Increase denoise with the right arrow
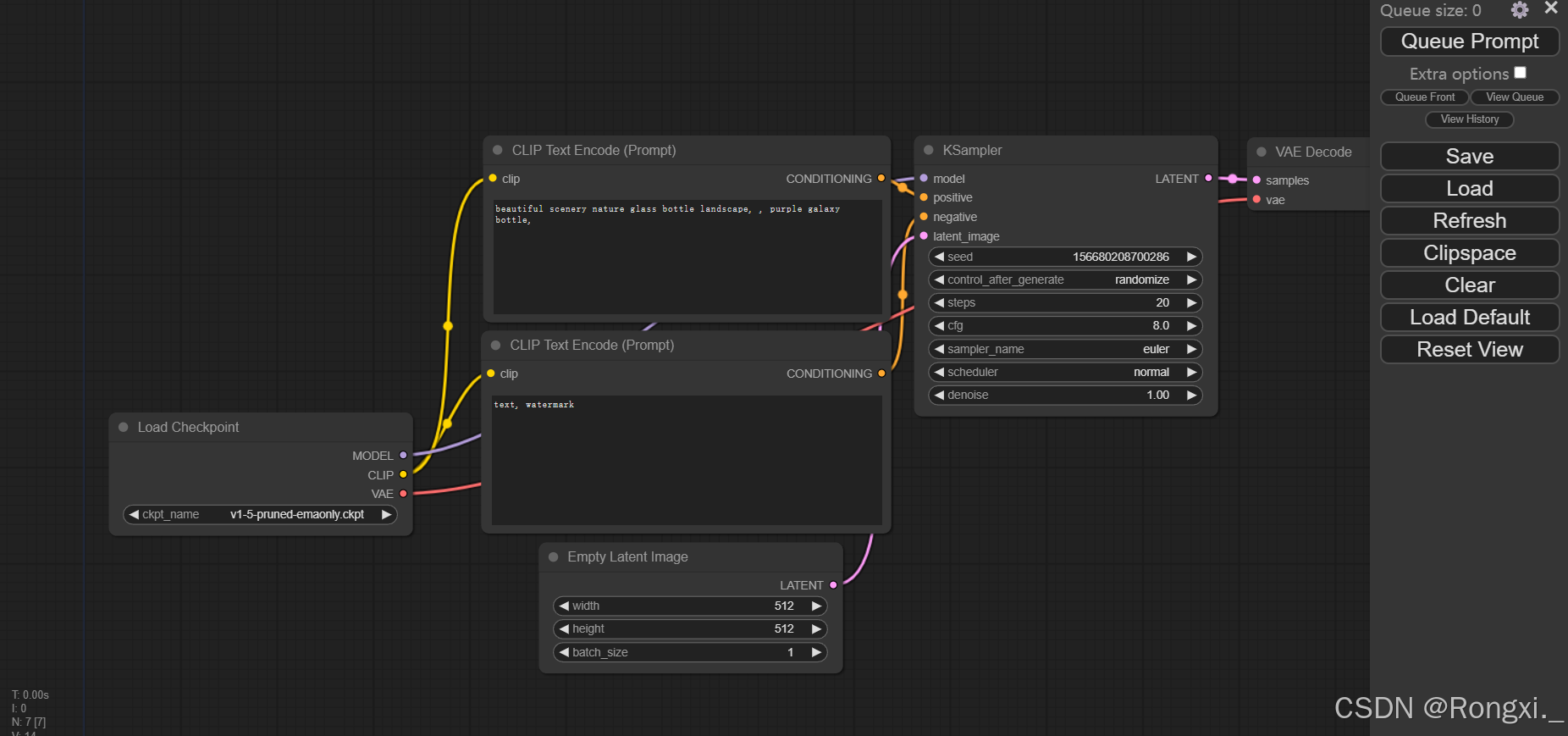 [1191, 395]
